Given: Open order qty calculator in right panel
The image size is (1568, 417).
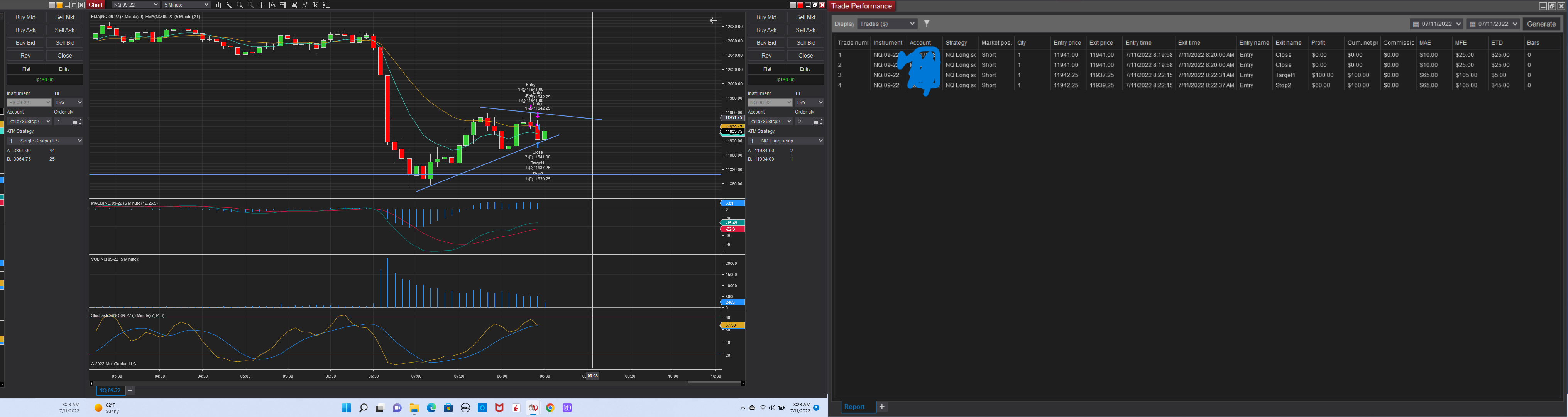Looking at the screenshot, I should (816, 122).
